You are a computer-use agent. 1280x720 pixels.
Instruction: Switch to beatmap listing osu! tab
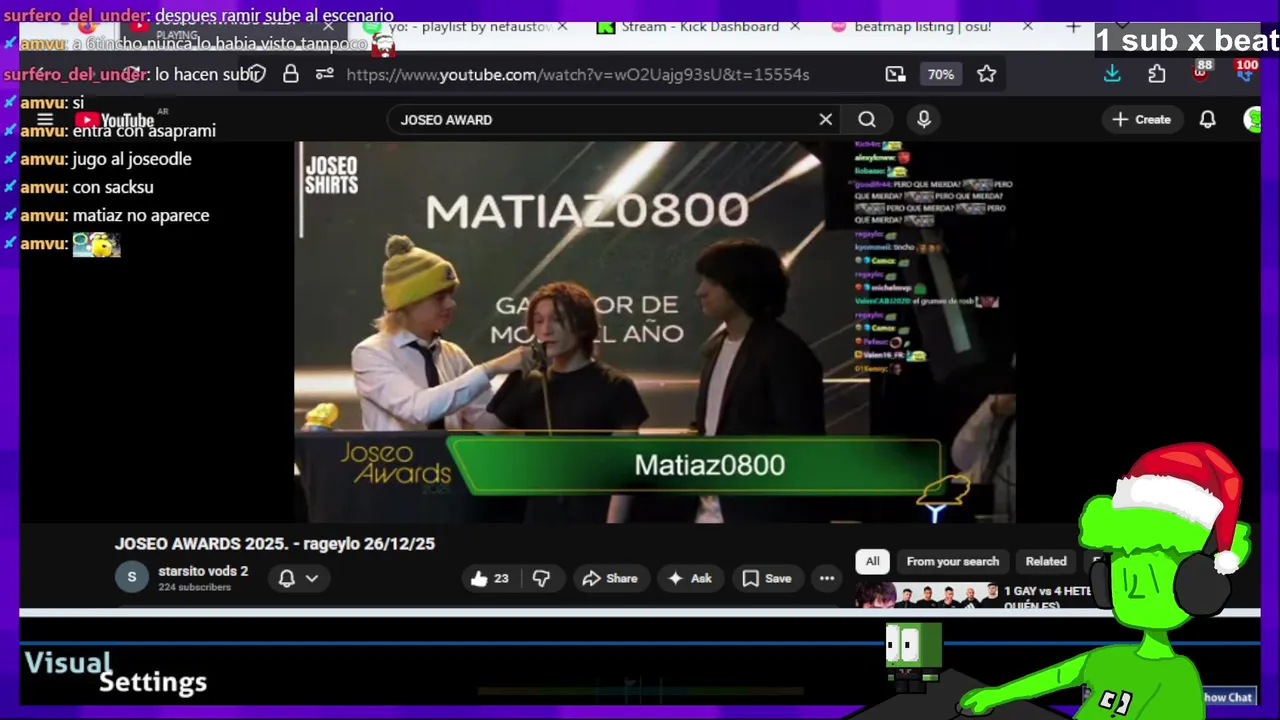pos(921,27)
